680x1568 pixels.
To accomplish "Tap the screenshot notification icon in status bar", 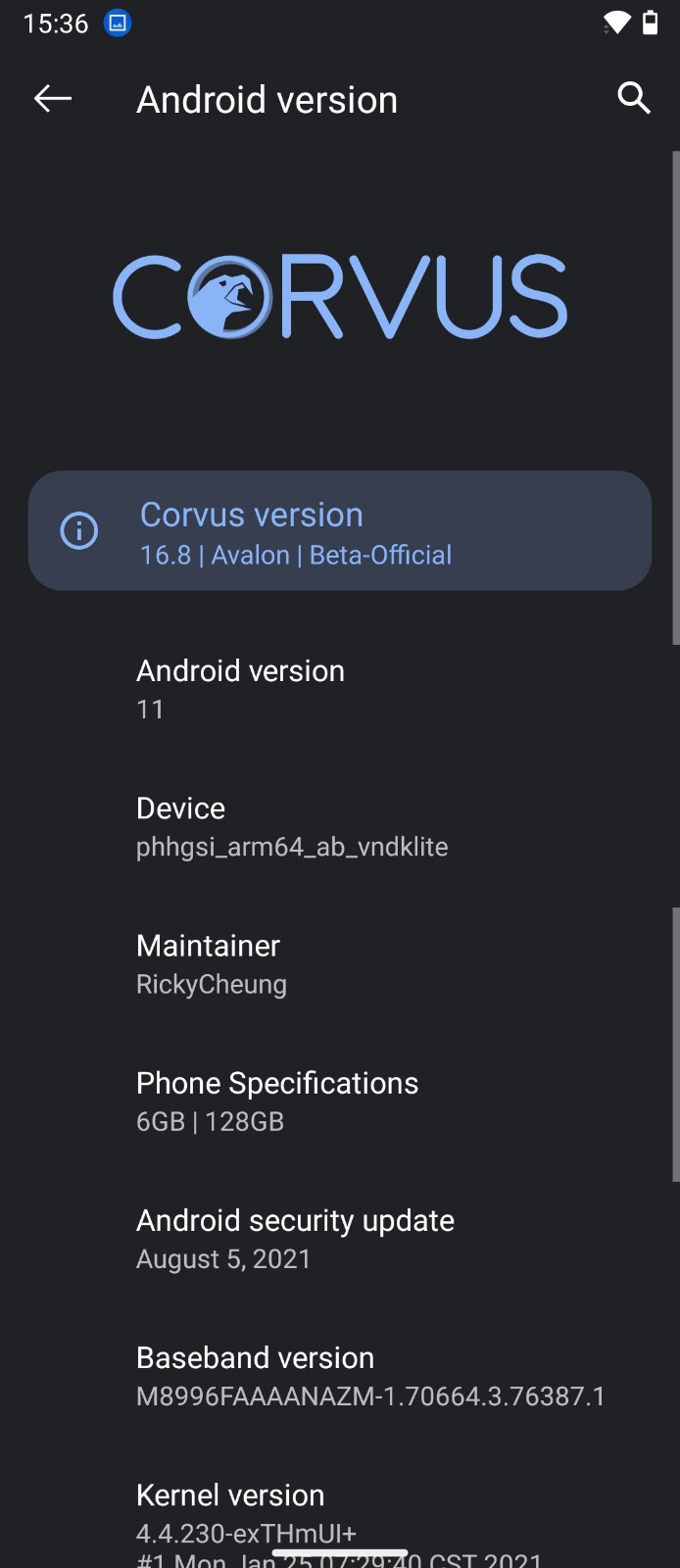I will coord(118,23).
